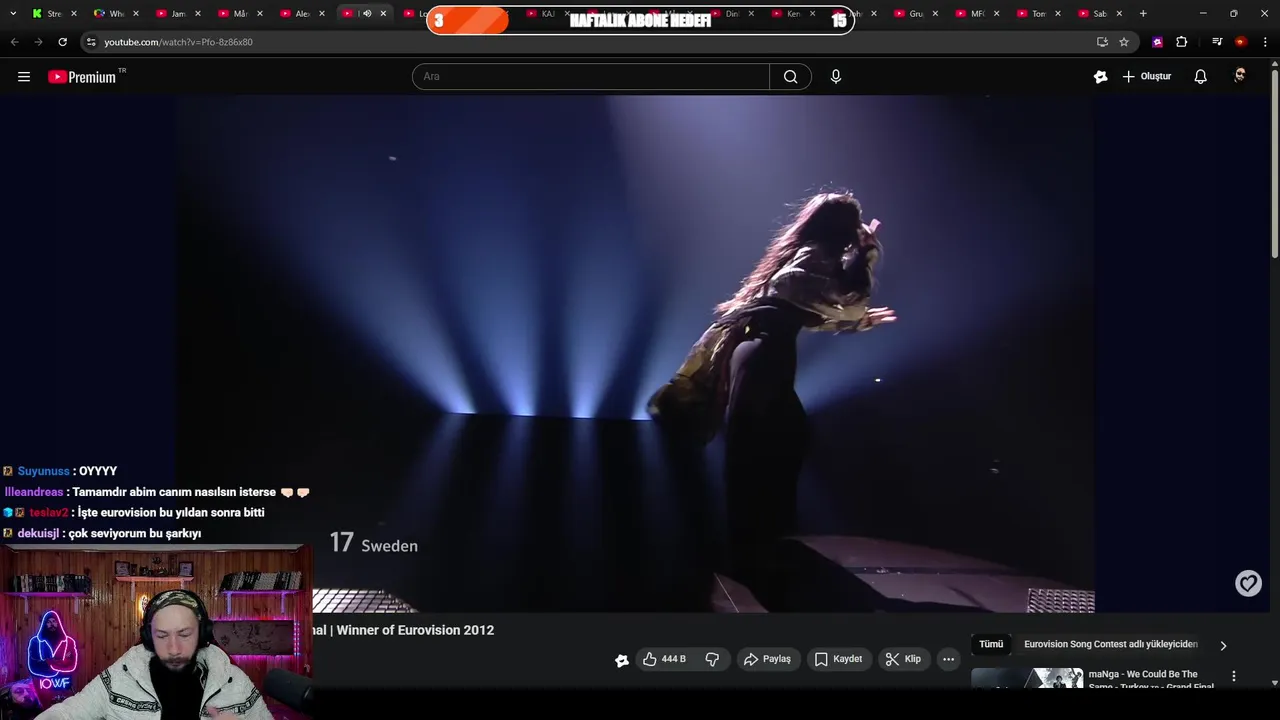Click chat username Illeandreas
Image resolution: width=1280 pixels, height=720 pixels.
coord(34,492)
